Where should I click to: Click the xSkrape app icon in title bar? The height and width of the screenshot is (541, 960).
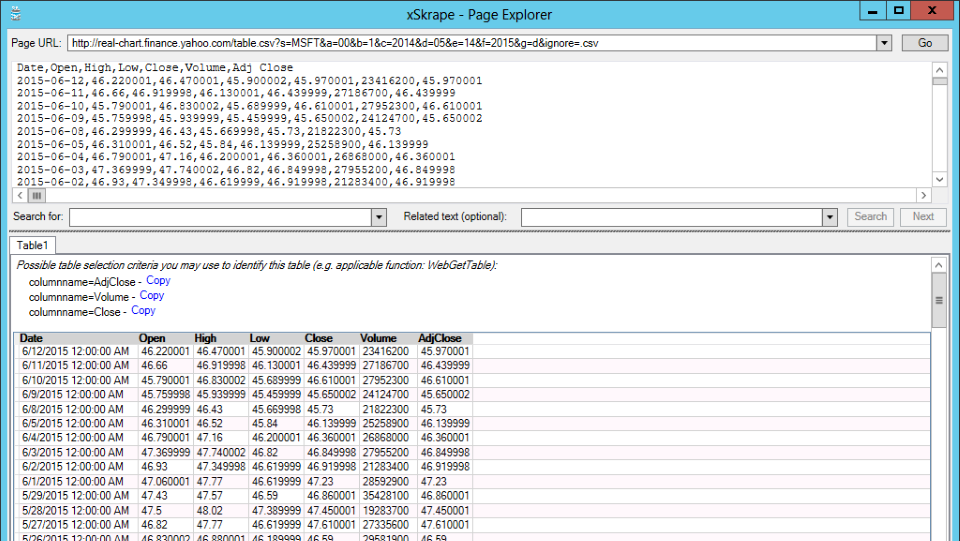16,13
